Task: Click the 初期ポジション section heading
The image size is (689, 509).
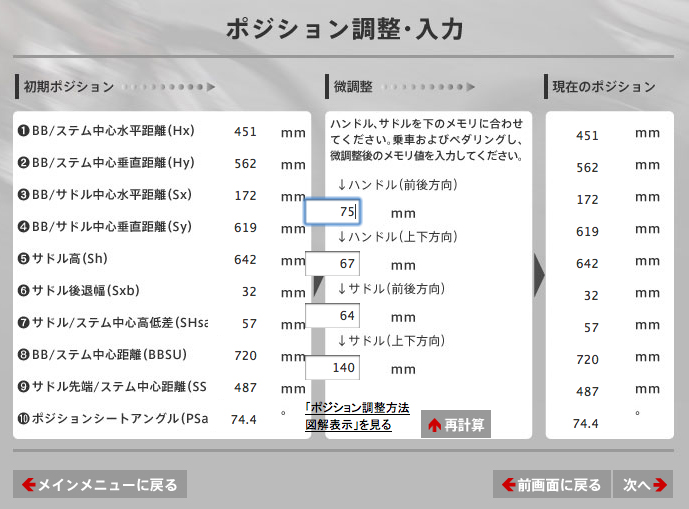Action: 69,87
